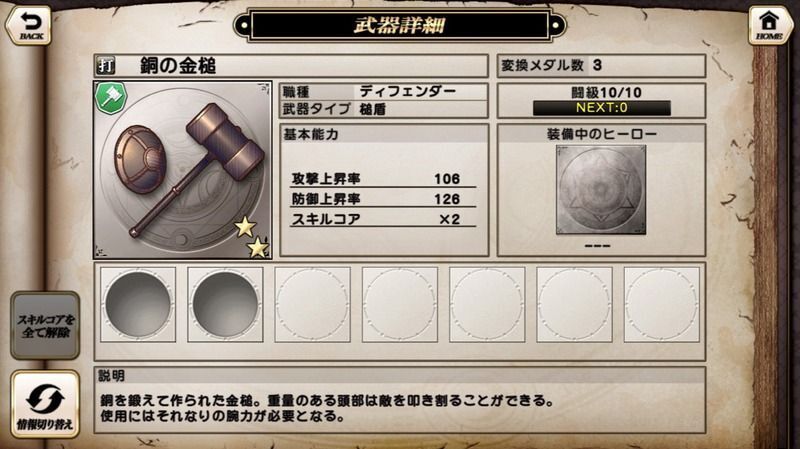
Task: Click the 武器詳細 title banner
Action: tap(399, 25)
